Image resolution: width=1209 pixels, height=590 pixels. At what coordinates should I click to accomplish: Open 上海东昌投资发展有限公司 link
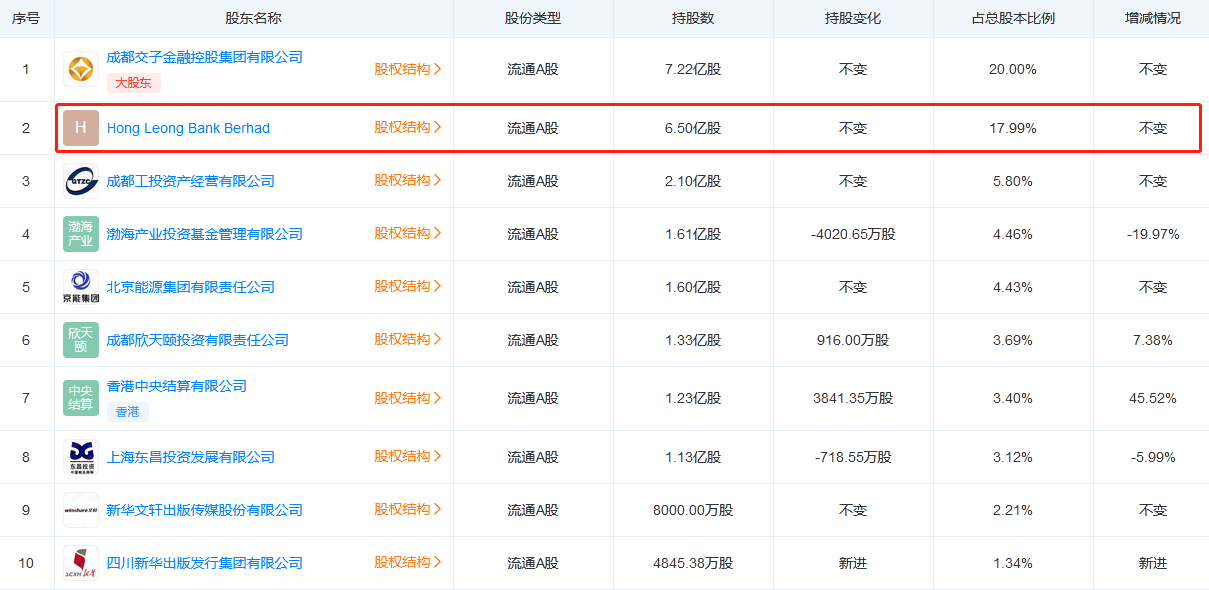[x=191, y=457]
